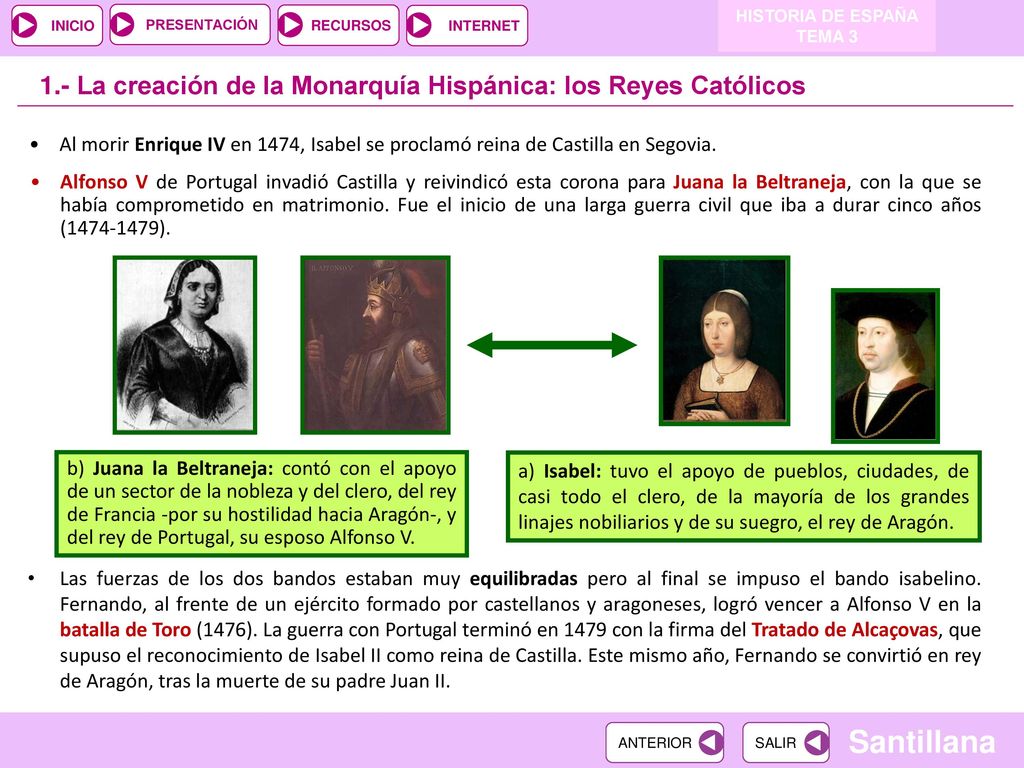The width and height of the screenshot is (1024, 768).
Task: Click the bold name 'Enrique IV'
Action: [x=180, y=144]
